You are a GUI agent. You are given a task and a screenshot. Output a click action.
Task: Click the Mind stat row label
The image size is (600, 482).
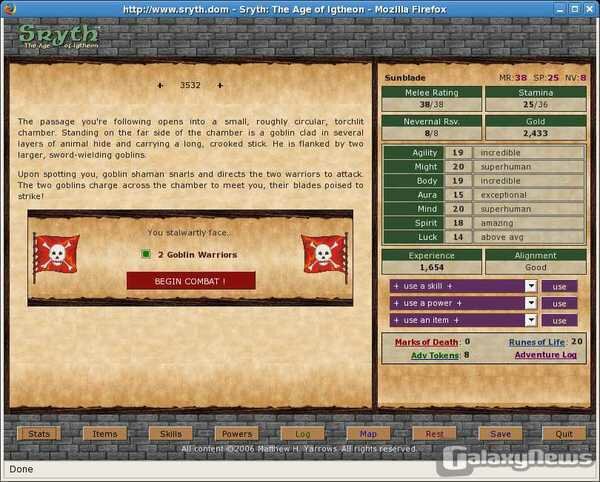pyautogui.click(x=414, y=209)
